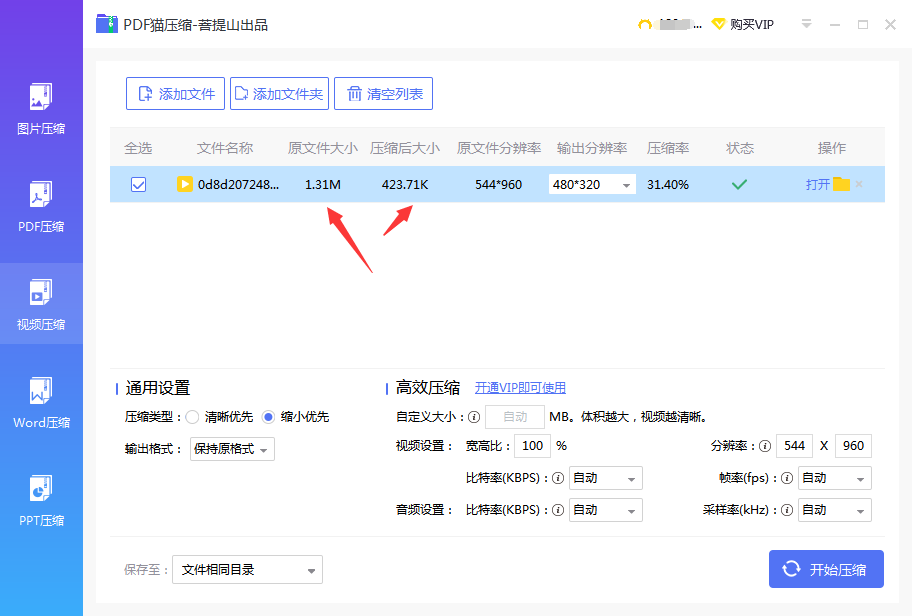912x616 pixels.
Task: Click the info icon beside video 比特率
Action: tap(558, 478)
